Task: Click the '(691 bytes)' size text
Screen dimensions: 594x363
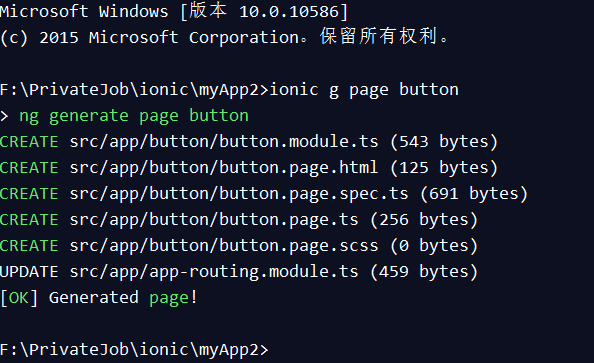Action: click(474, 194)
